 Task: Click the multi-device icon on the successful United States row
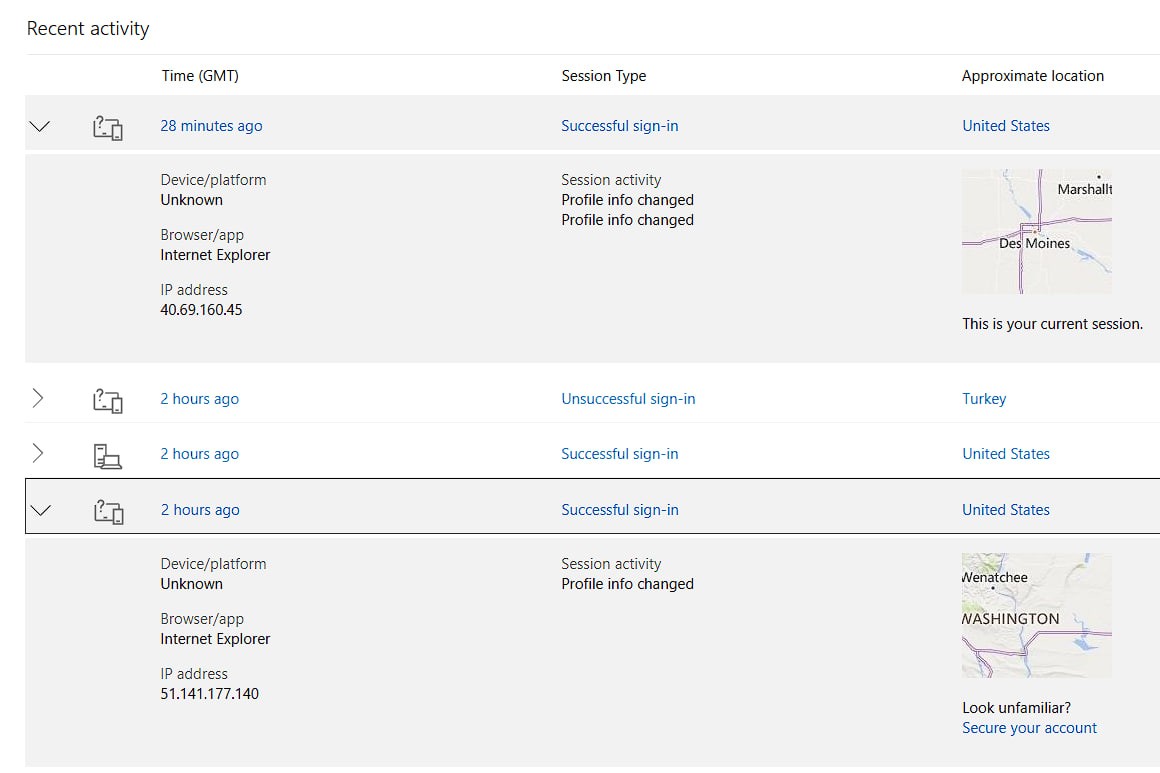point(107,454)
